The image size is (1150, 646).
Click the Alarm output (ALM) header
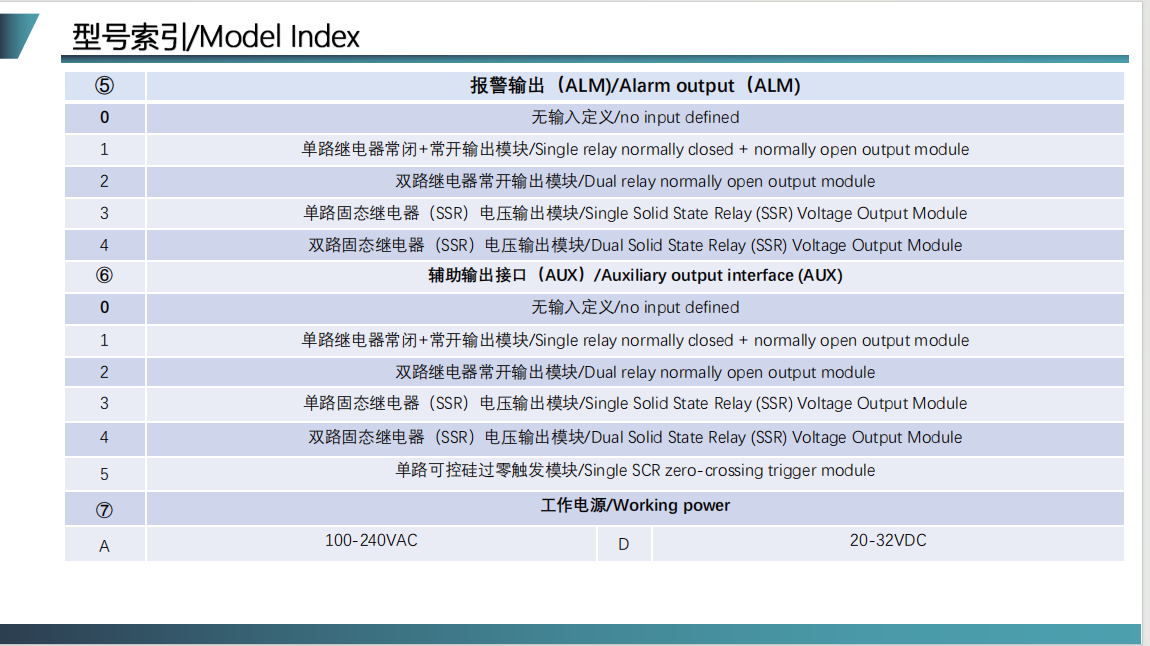point(635,86)
